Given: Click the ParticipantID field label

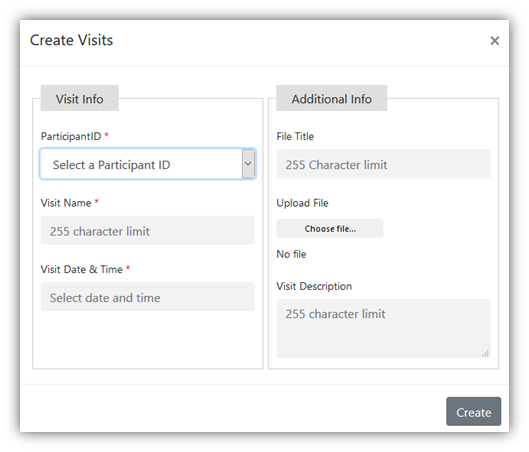Looking at the screenshot, I should tap(71, 136).
